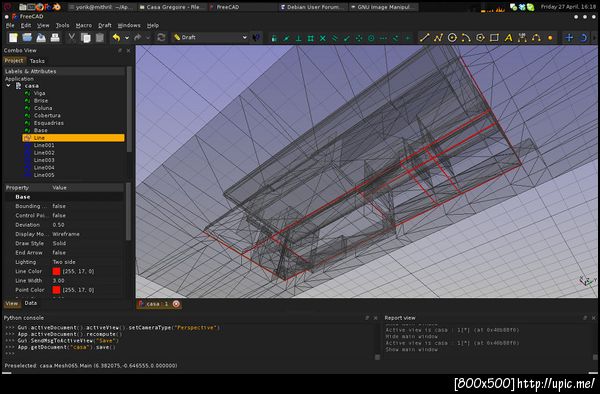Select Coluna in the model tree
The image size is (600, 394).
(x=43, y=108)
